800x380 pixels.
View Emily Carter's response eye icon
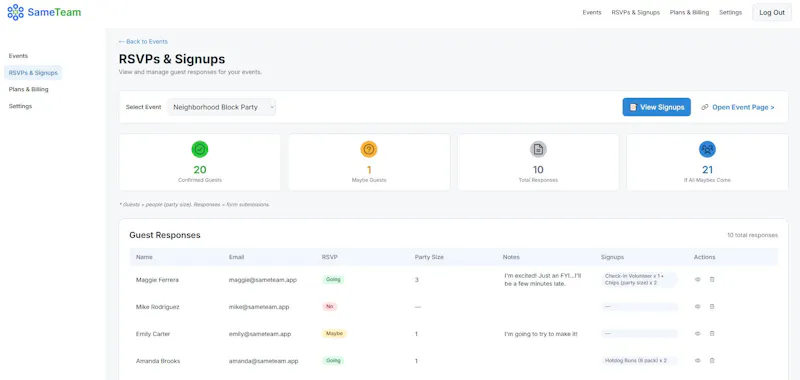click(x=697, y=334)
